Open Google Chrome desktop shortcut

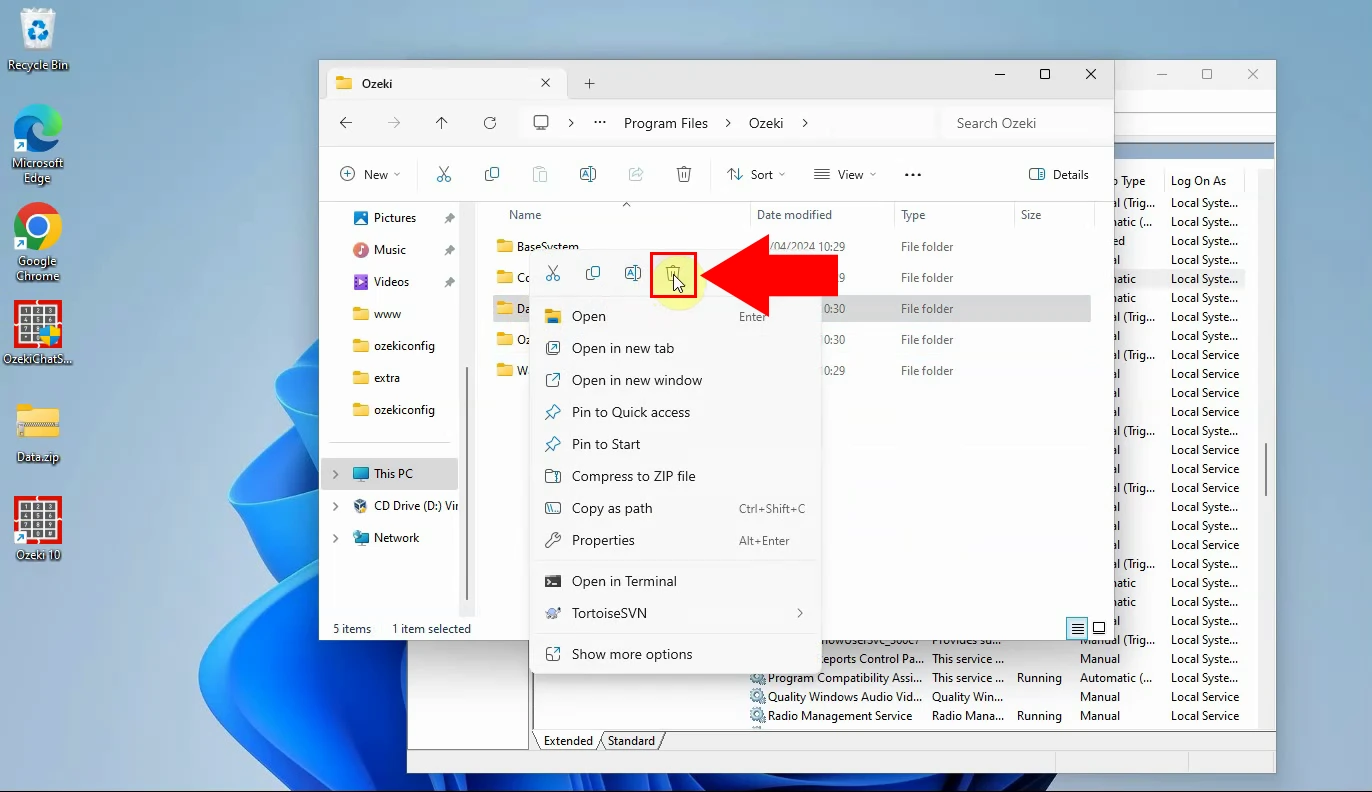tap(38, 243)
